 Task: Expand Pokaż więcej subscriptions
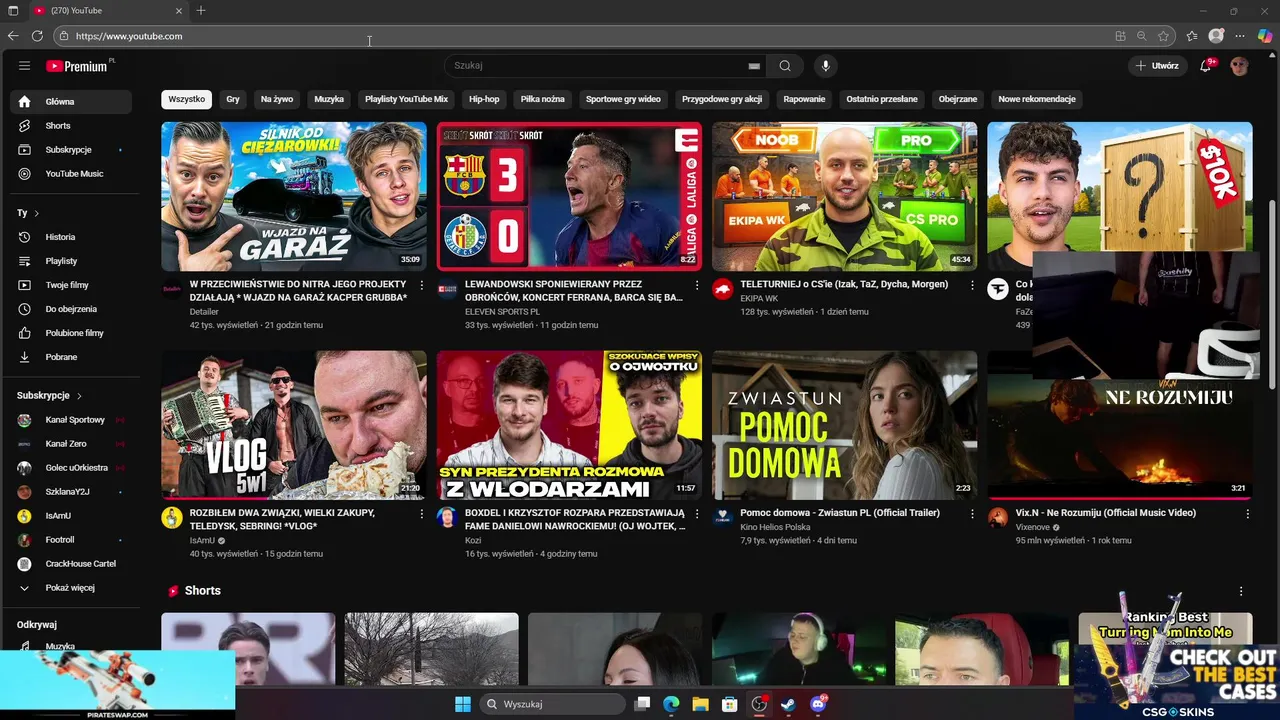pos(71,588)
